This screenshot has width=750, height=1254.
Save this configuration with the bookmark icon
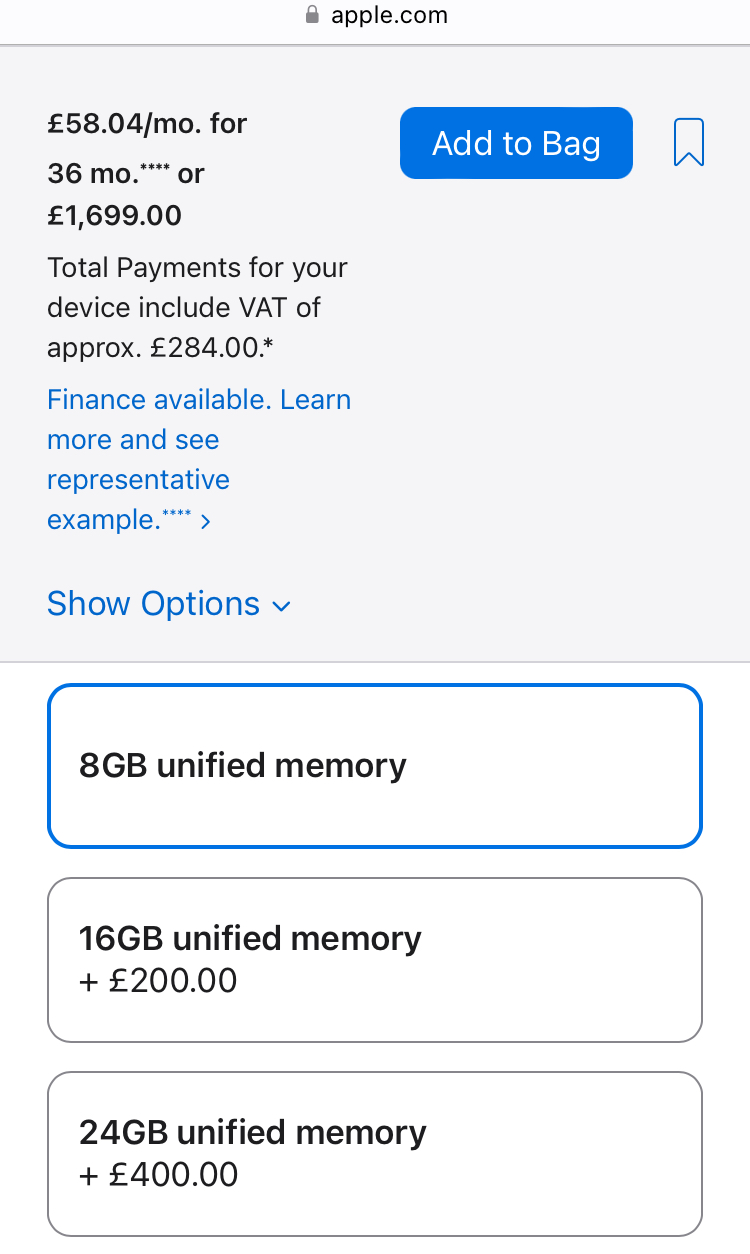[x=689, y=143]
